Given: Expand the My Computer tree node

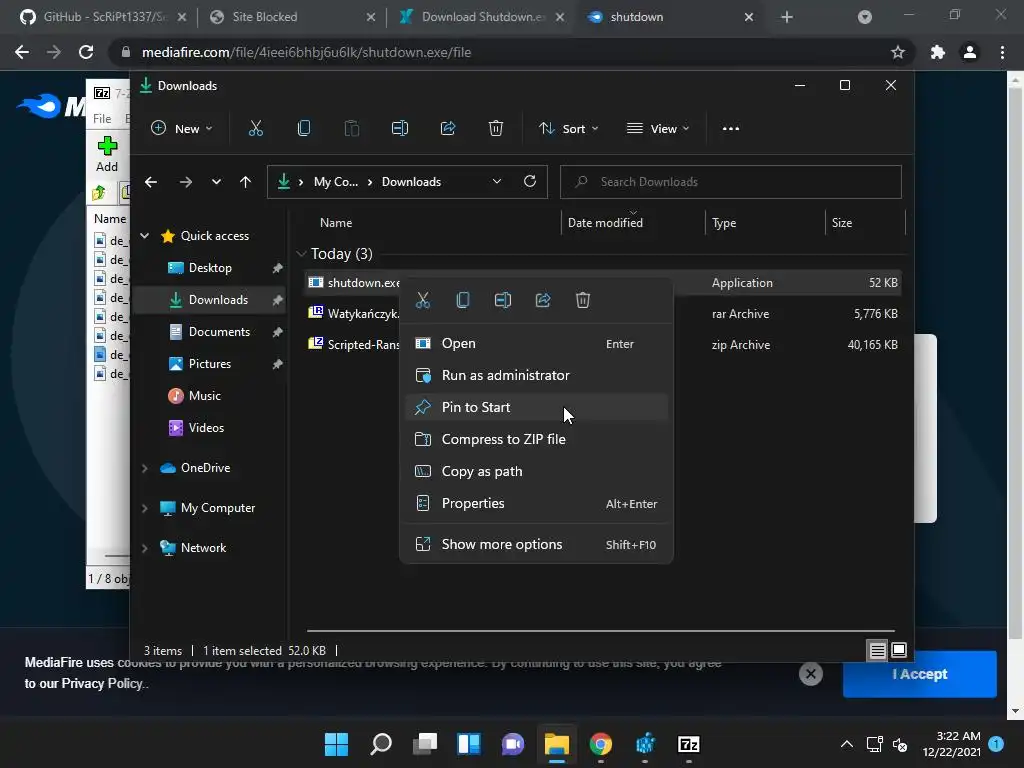Looking at the screenshot, I should coord(145,508).
